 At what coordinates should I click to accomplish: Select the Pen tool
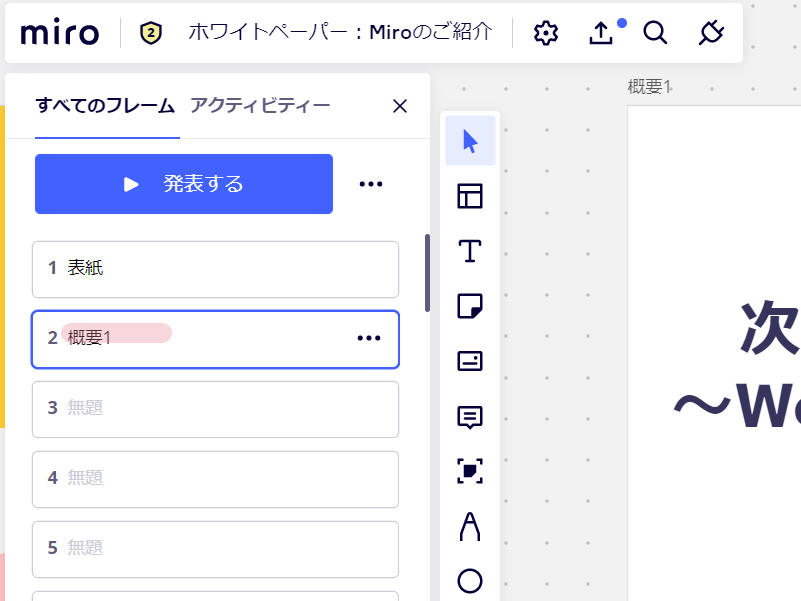click(470, 526)
